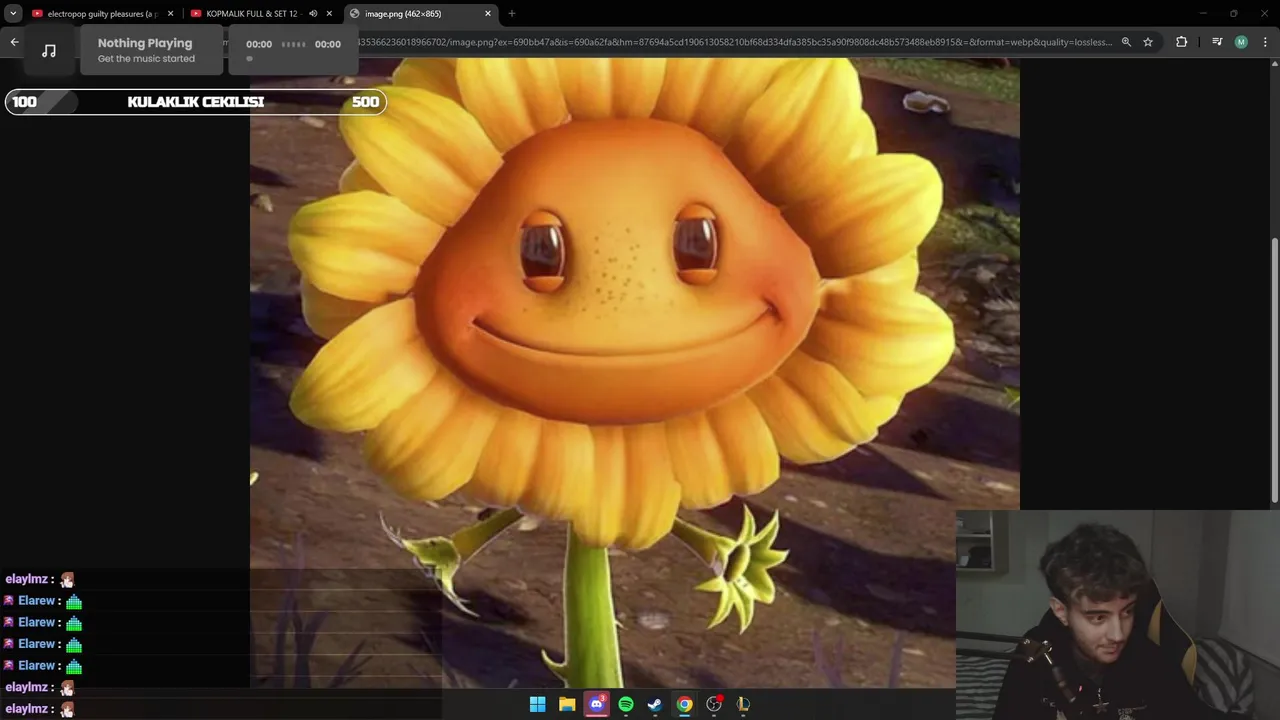Open Spotify from the taskbar

[626, 704]
